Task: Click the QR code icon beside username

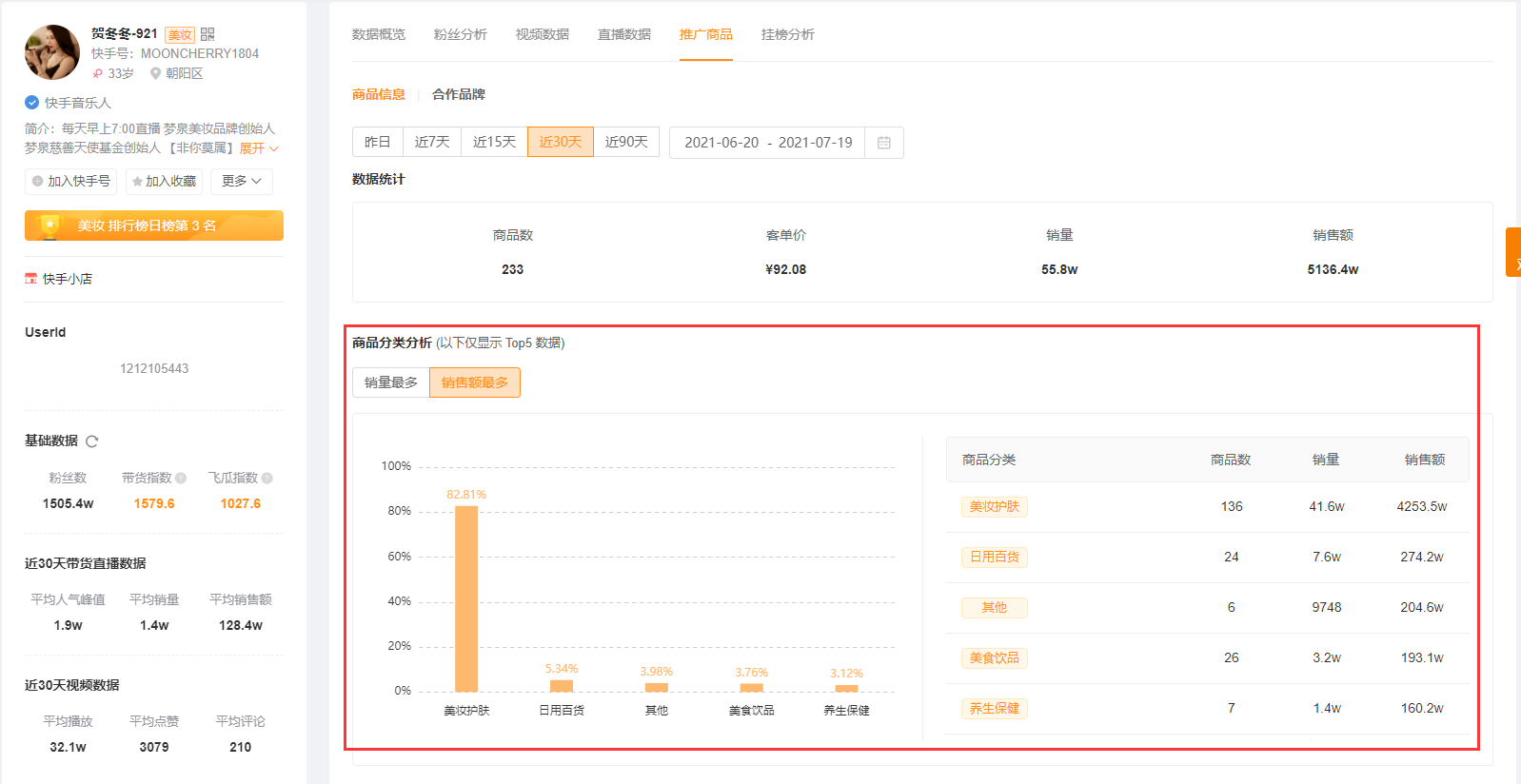Action: point(207,34)
